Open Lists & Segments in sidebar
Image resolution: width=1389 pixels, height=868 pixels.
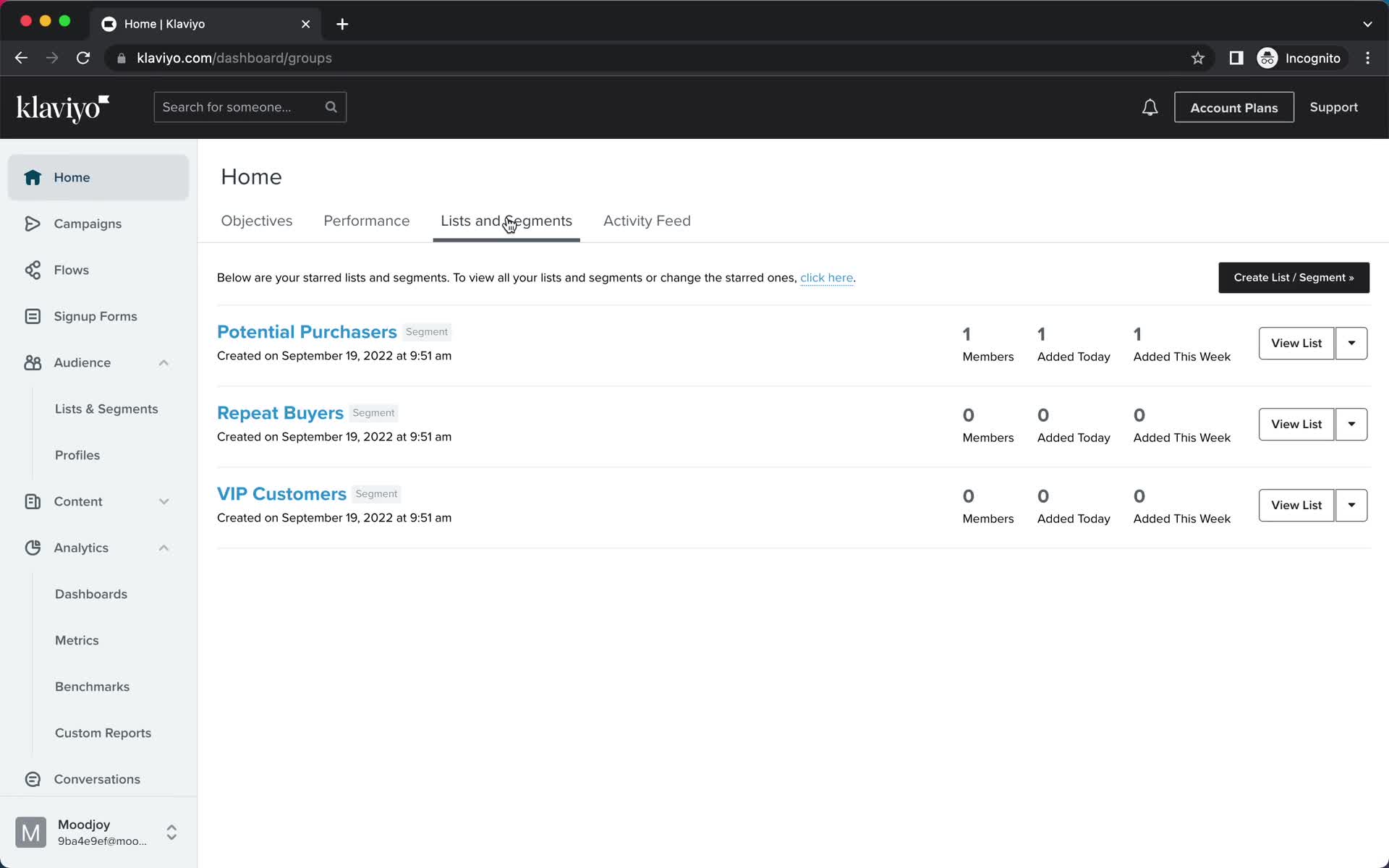(106, 409)
